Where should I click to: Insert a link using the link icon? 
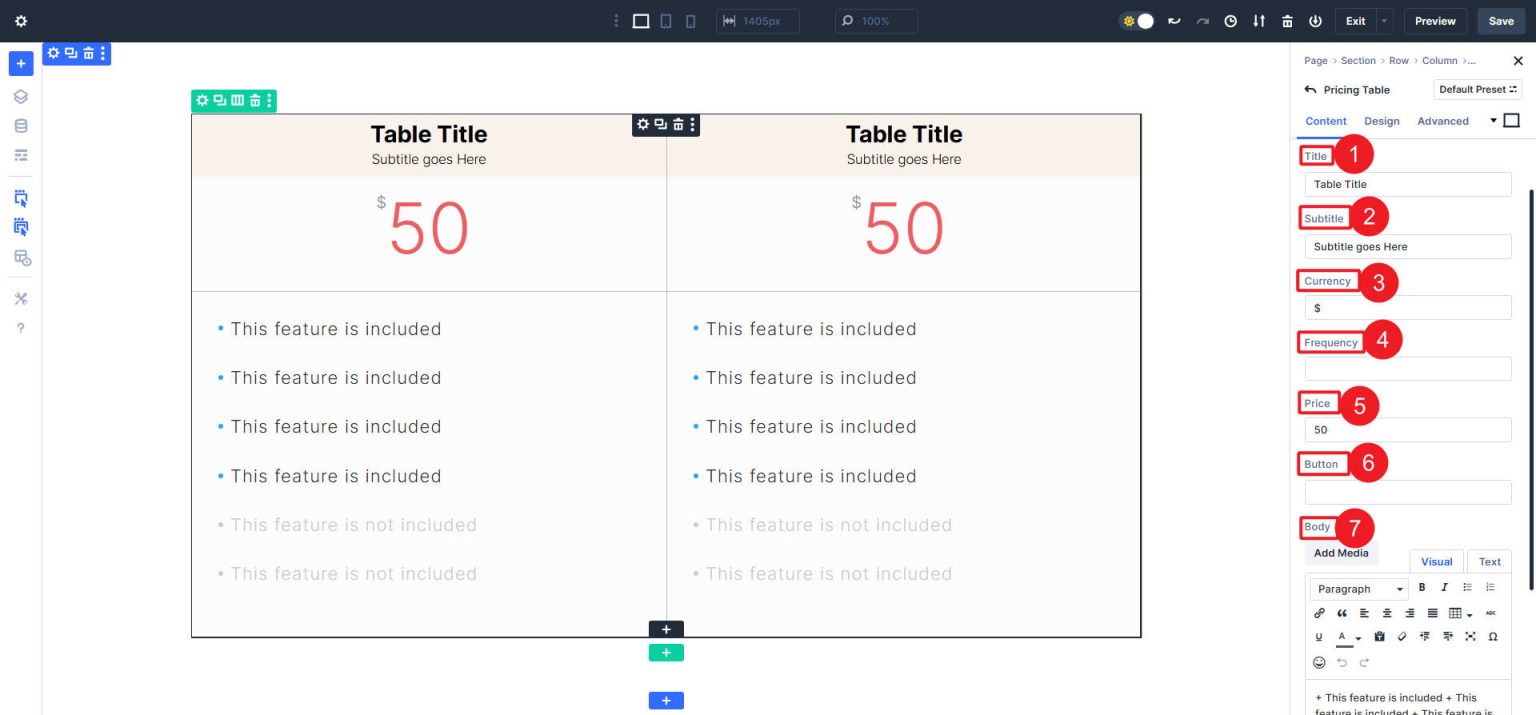point(1319,613)
